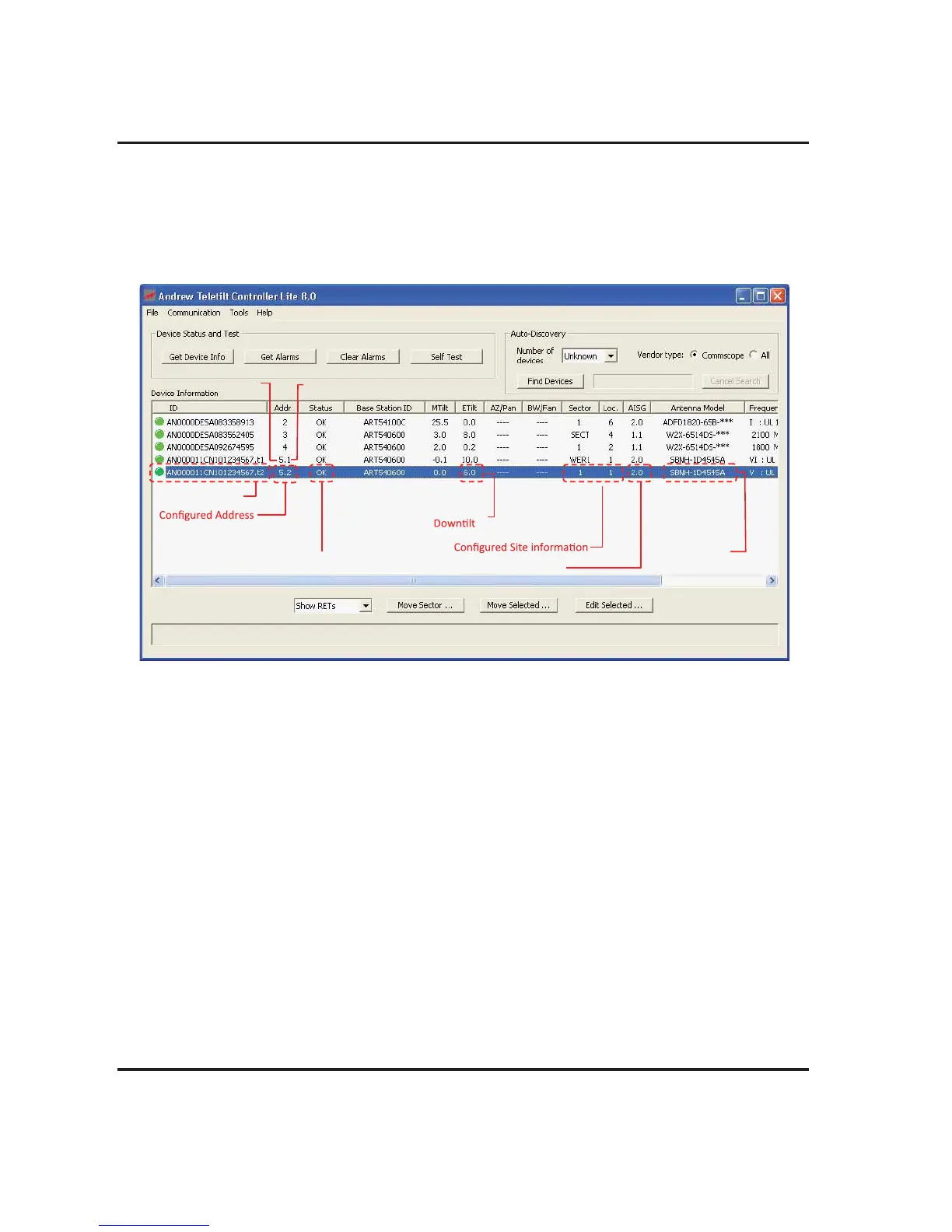Click the horizontal scrollbar thumb in device list
This screenshot has width=952, height=1232.
[413, 580]
